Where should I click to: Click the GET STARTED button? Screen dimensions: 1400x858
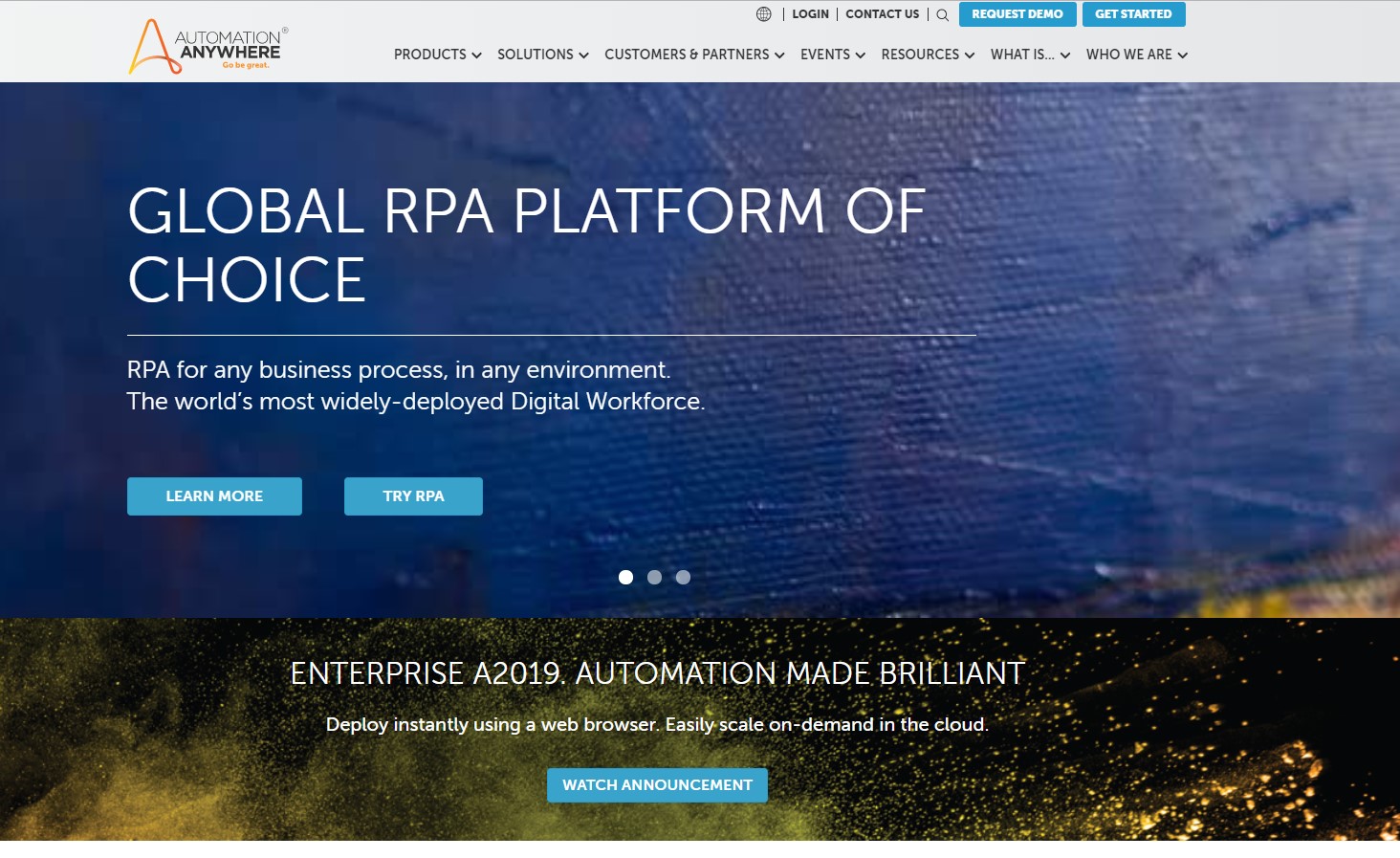click(1133, 14)
